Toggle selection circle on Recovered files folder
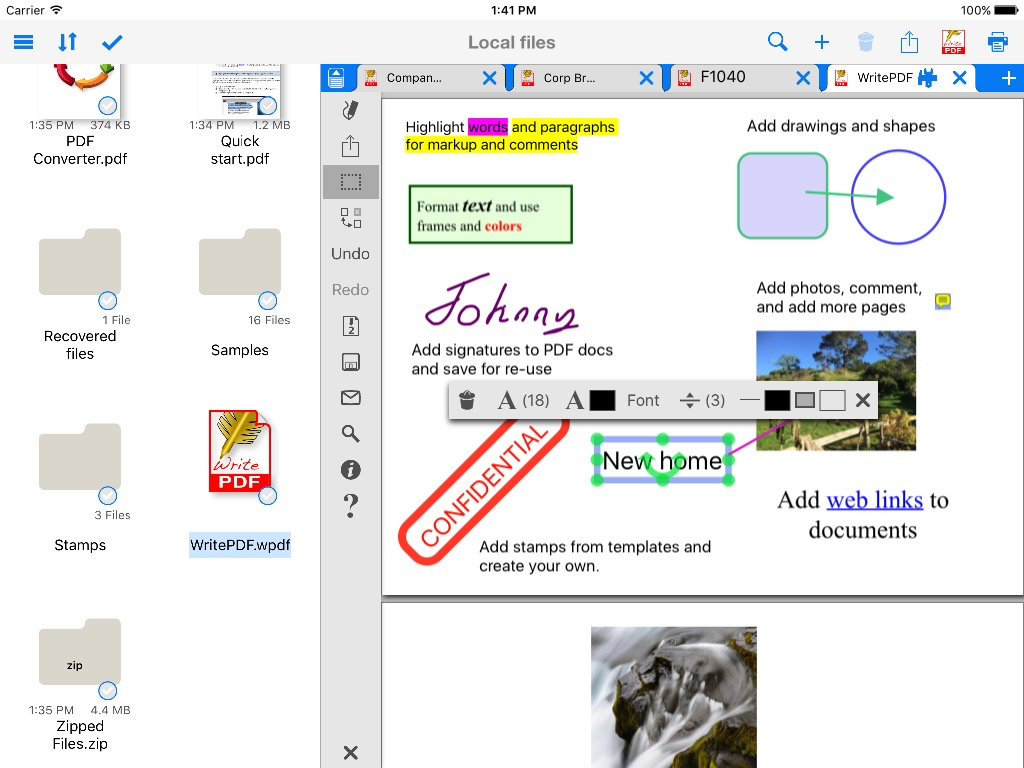 (108, 300)
